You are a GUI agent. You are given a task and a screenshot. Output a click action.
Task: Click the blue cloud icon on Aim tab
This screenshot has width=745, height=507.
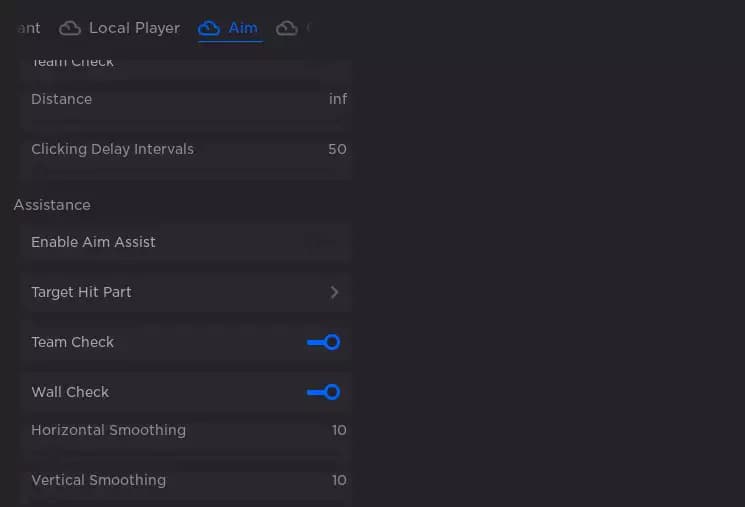click(x=209, y=28)
